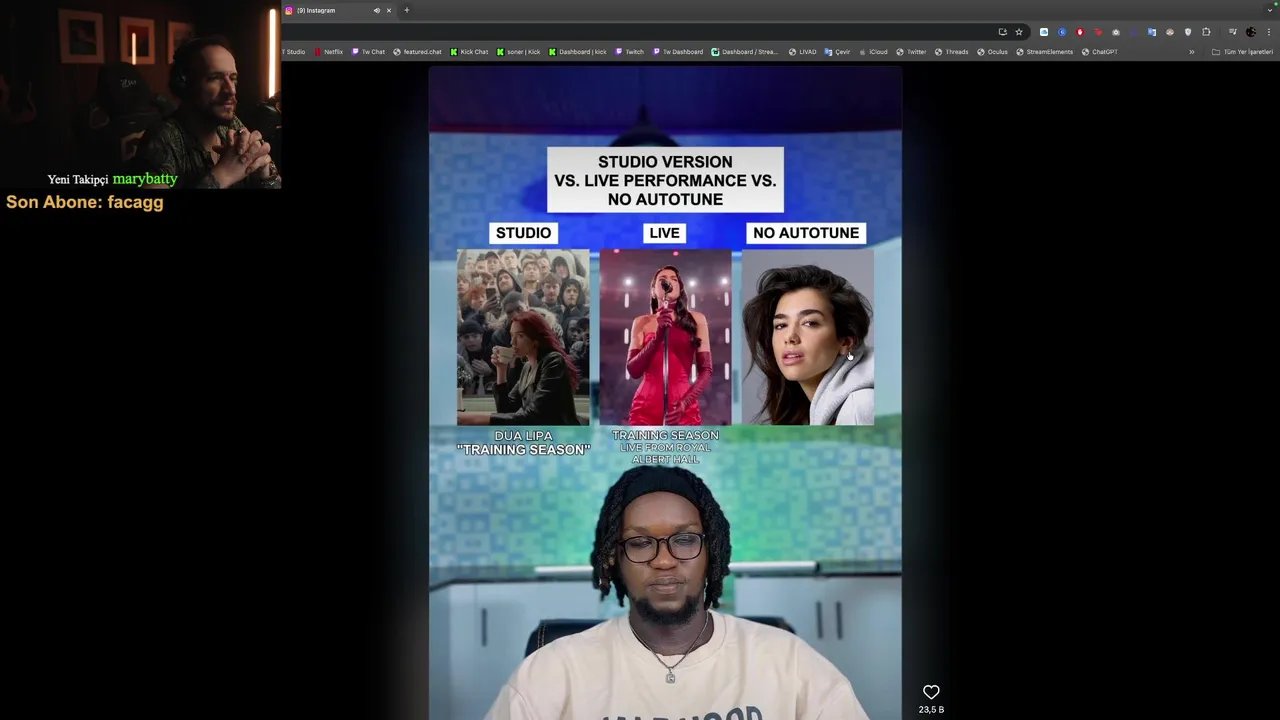Open the Twitter bookmark
1280x720 pixels.
911,52
